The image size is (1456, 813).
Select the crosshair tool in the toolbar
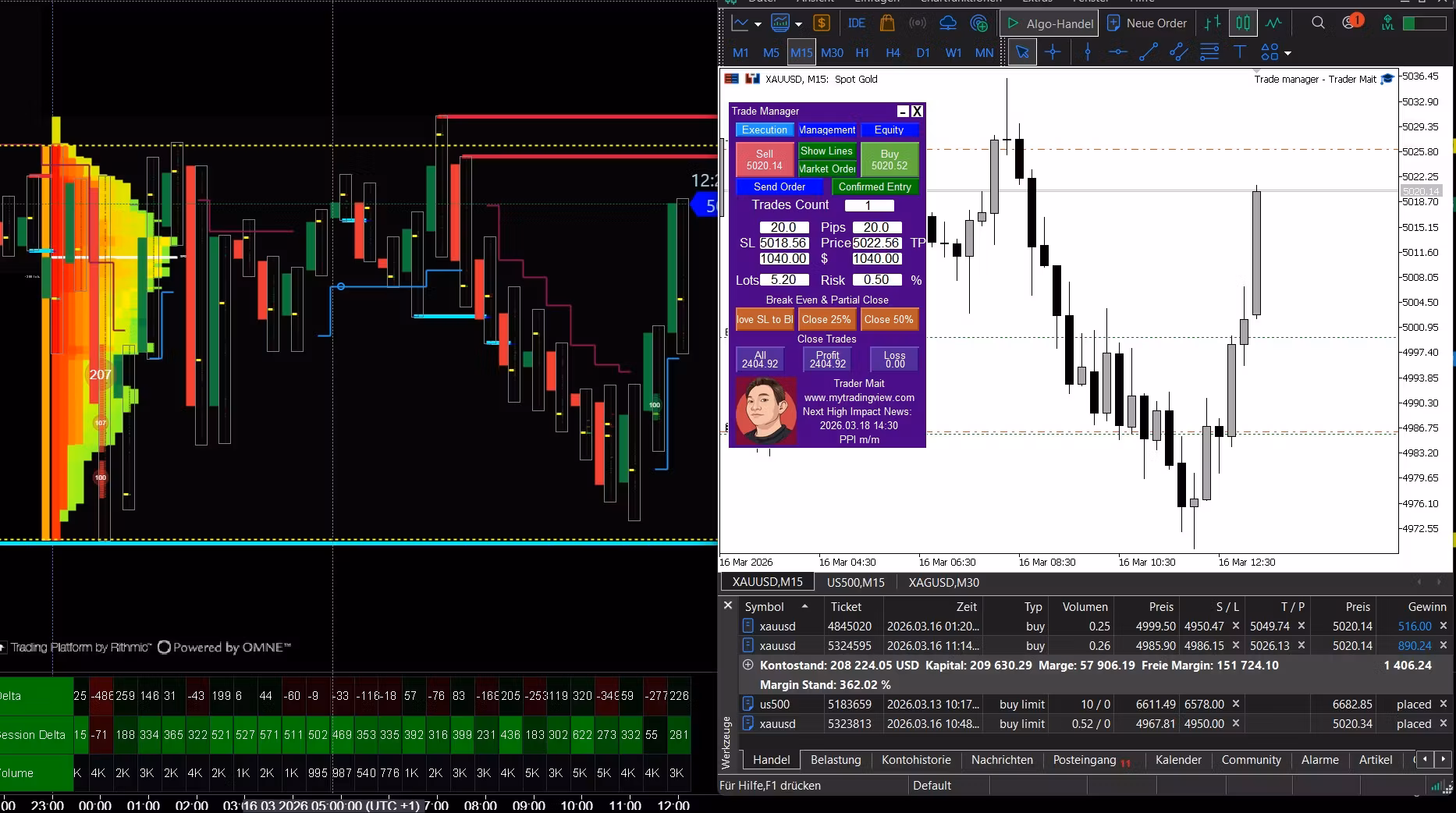[x=1053, y=52]
